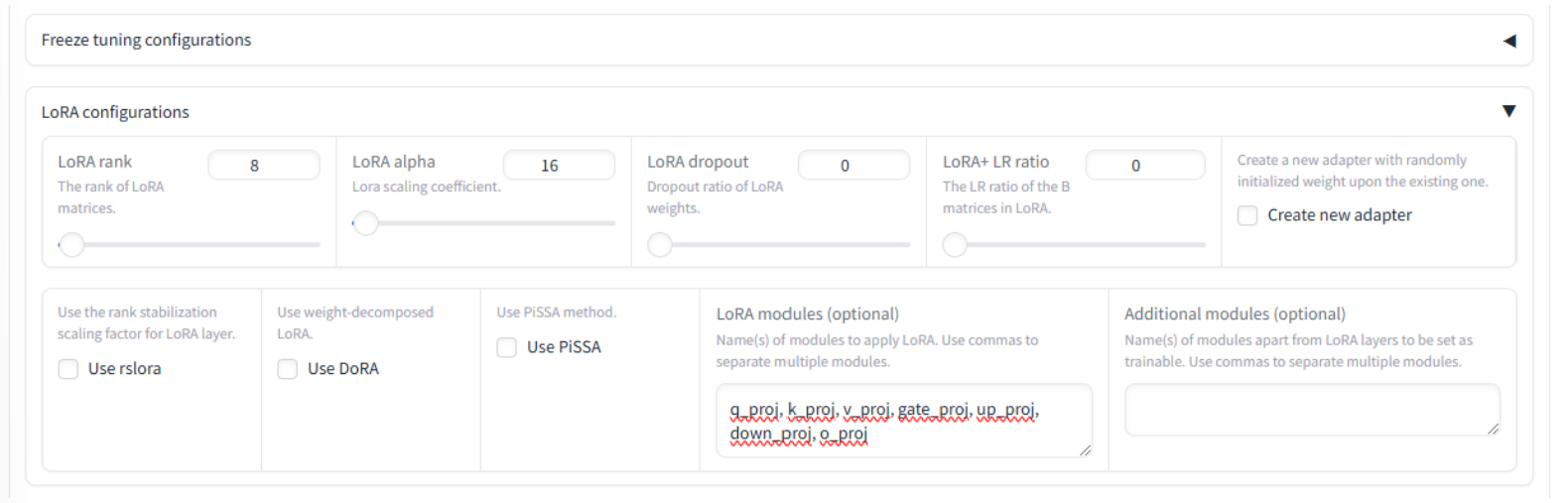The image size is (1568, 503).
Task: Click the LoRA+ LR ratio number field
Action: click(x=1144, y=166)
